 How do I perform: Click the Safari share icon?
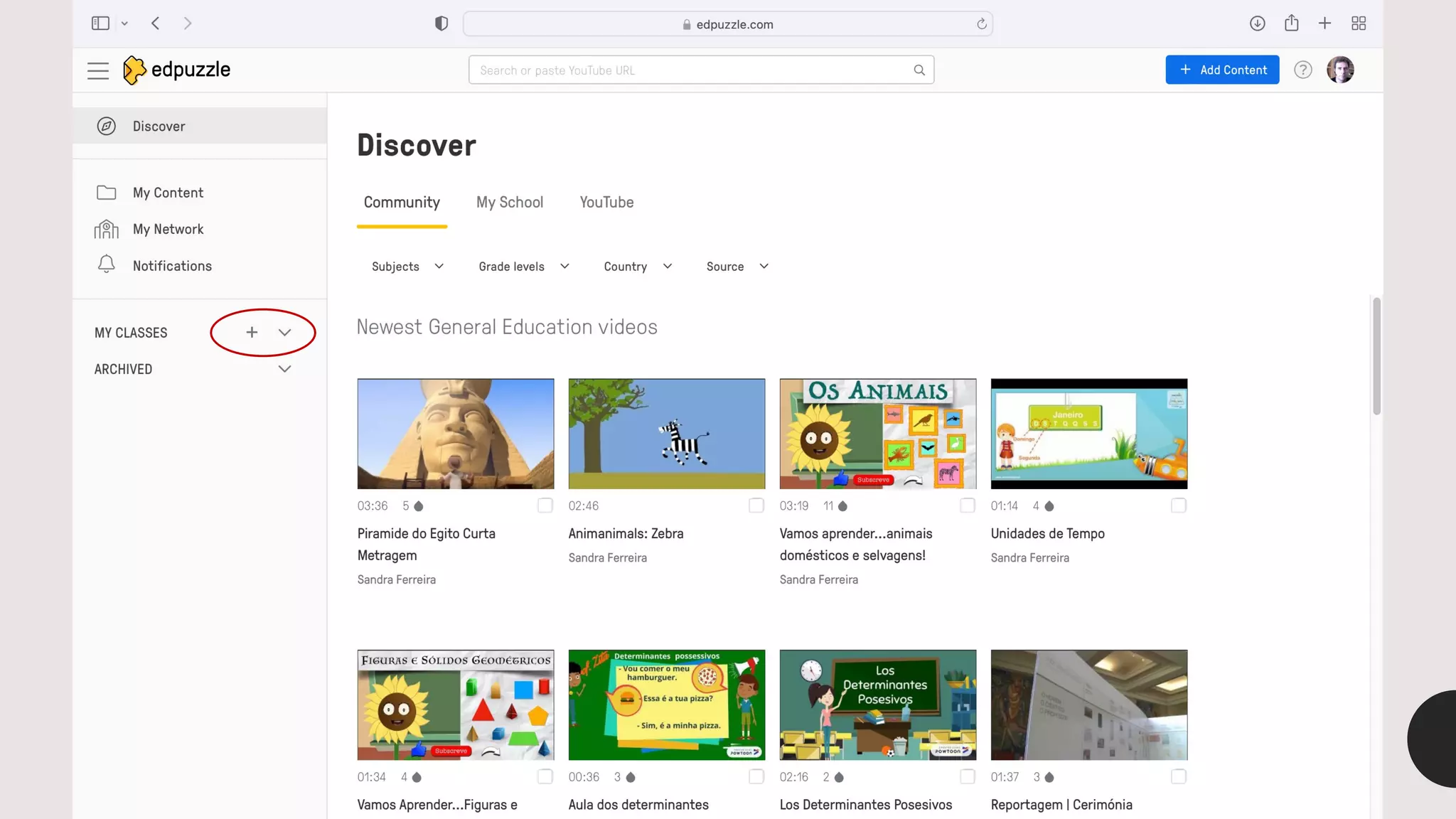[1291, 23]
